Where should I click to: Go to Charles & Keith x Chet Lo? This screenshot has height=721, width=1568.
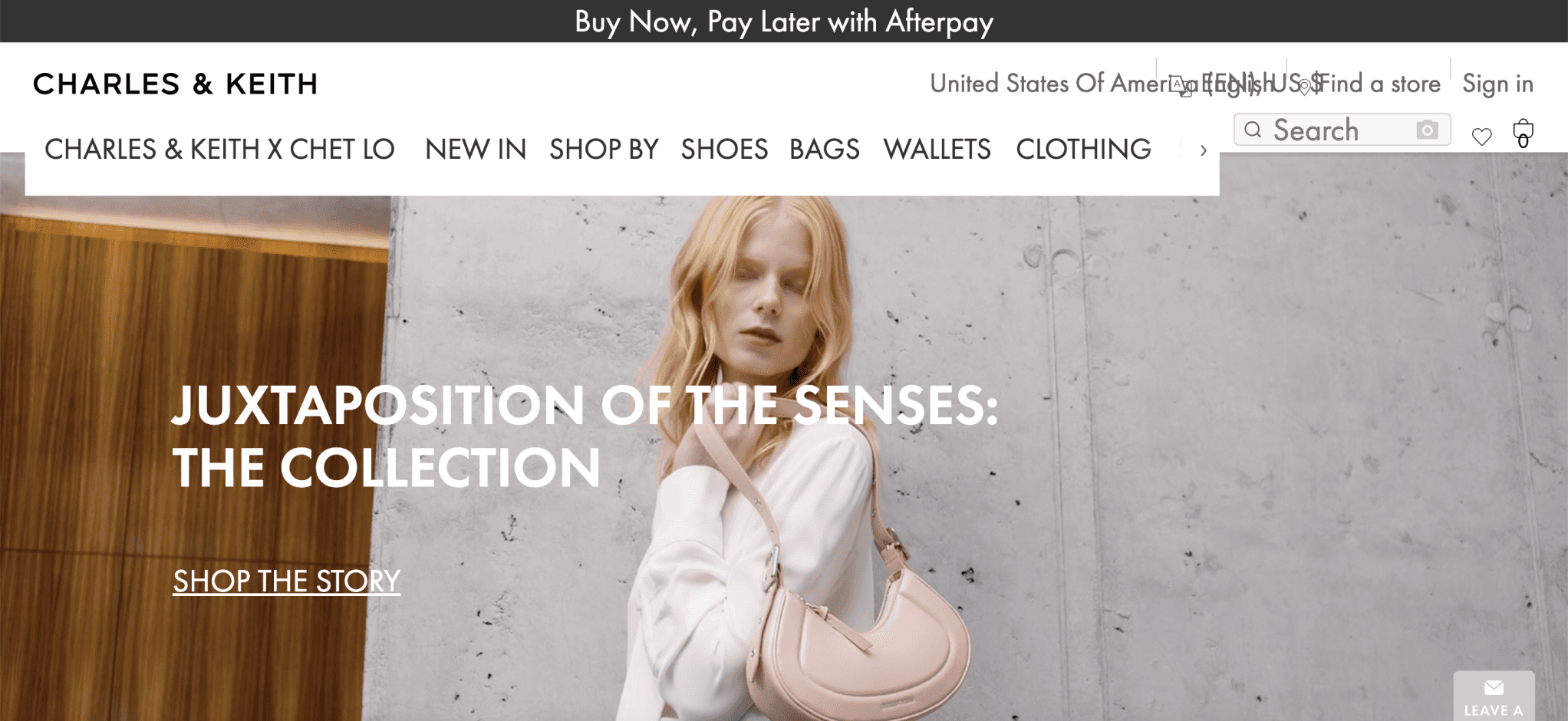[219, 149]
